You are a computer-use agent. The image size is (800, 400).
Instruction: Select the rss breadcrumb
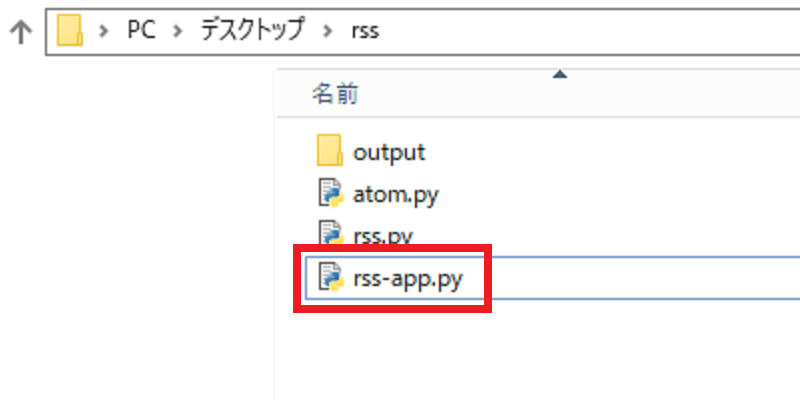[x=365, y=32]
